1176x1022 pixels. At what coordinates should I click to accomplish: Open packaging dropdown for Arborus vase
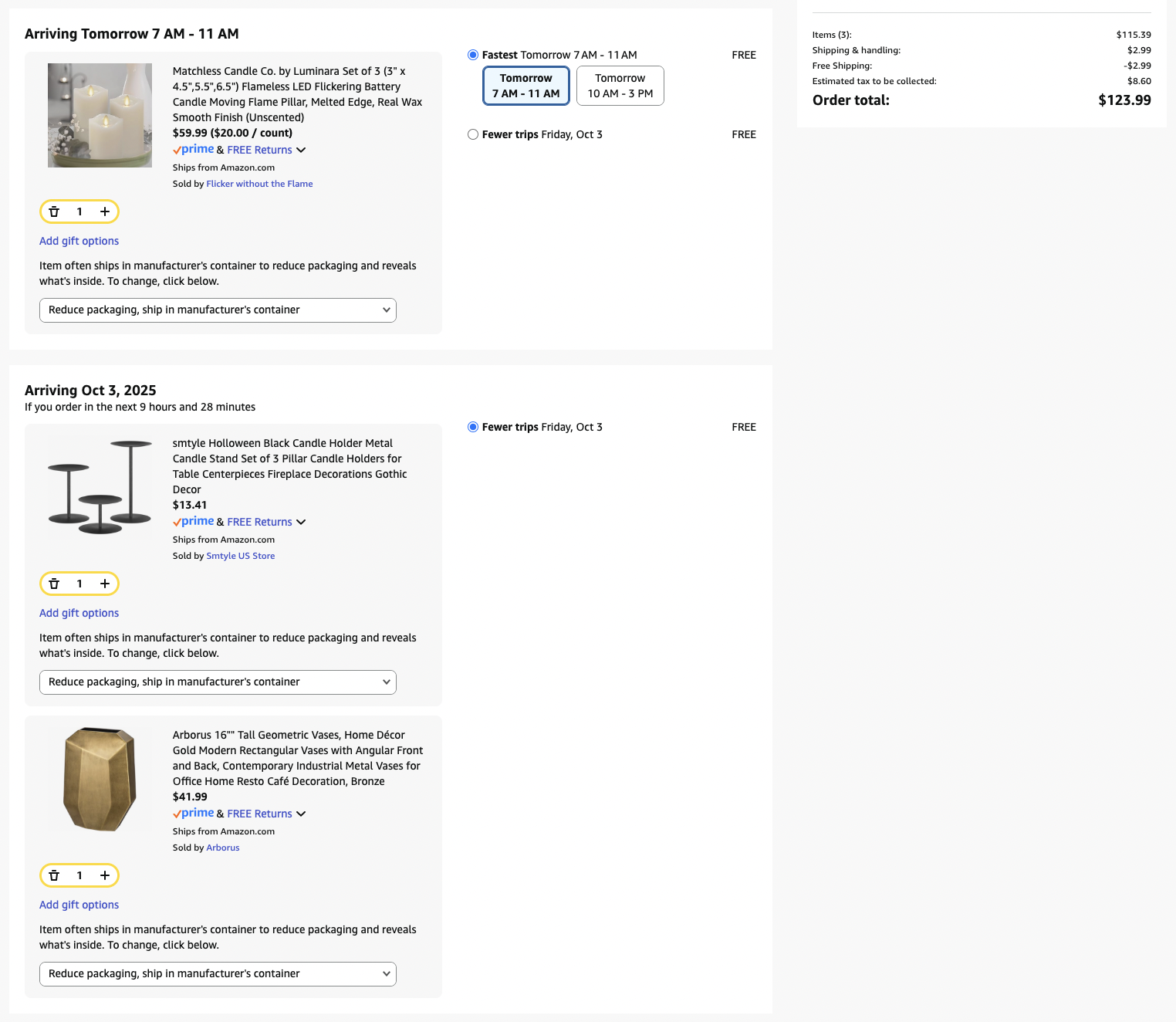click(x=218, y=974)
